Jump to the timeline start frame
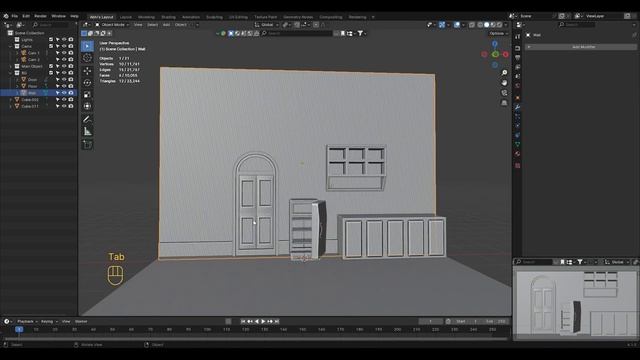 click(243, 322)
